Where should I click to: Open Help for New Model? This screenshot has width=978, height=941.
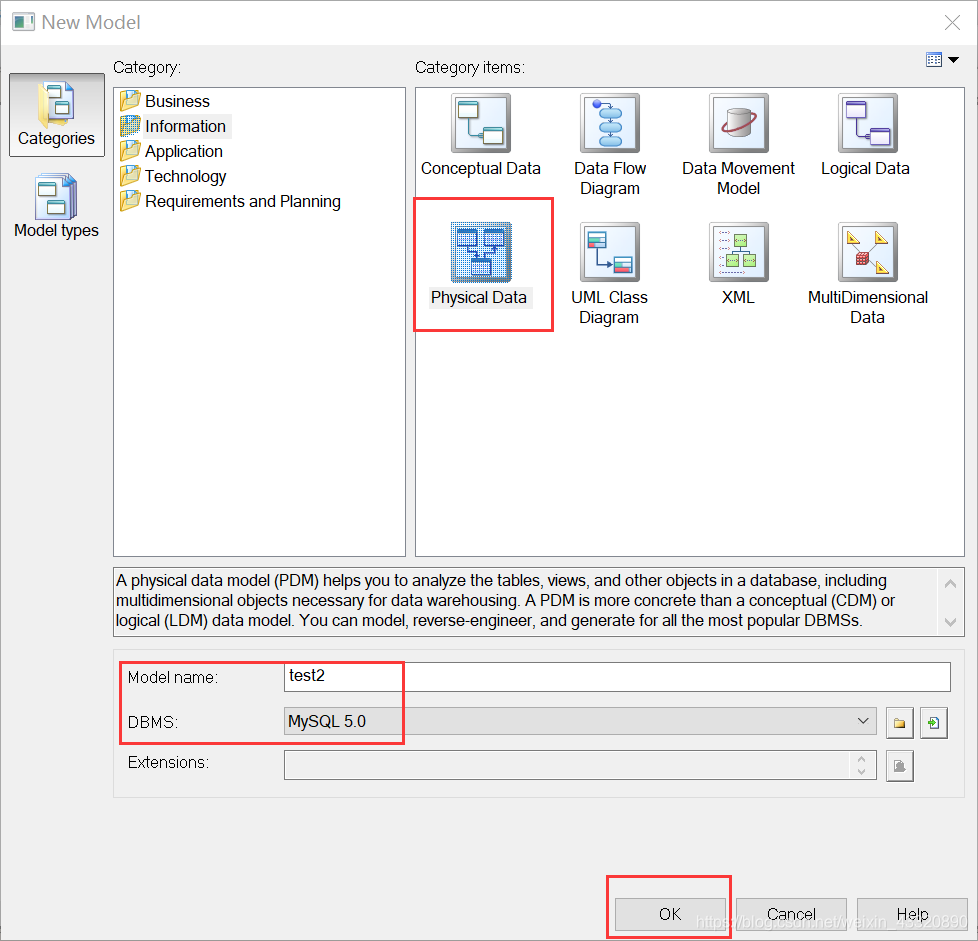[912, 914]
